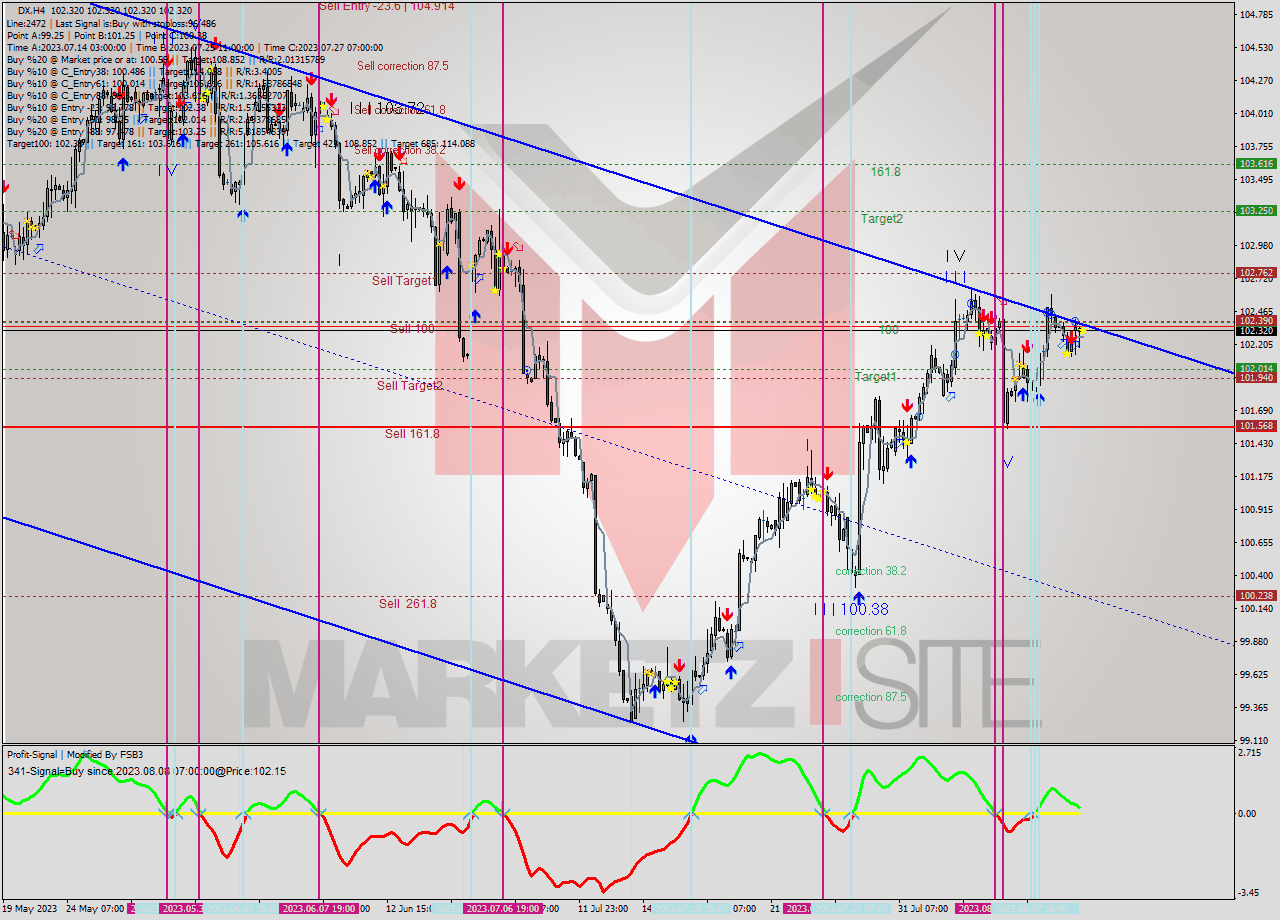
Task: Click the 'Sell correction 87.5' label
Action: pyautogui.click(x=403, y=66)
